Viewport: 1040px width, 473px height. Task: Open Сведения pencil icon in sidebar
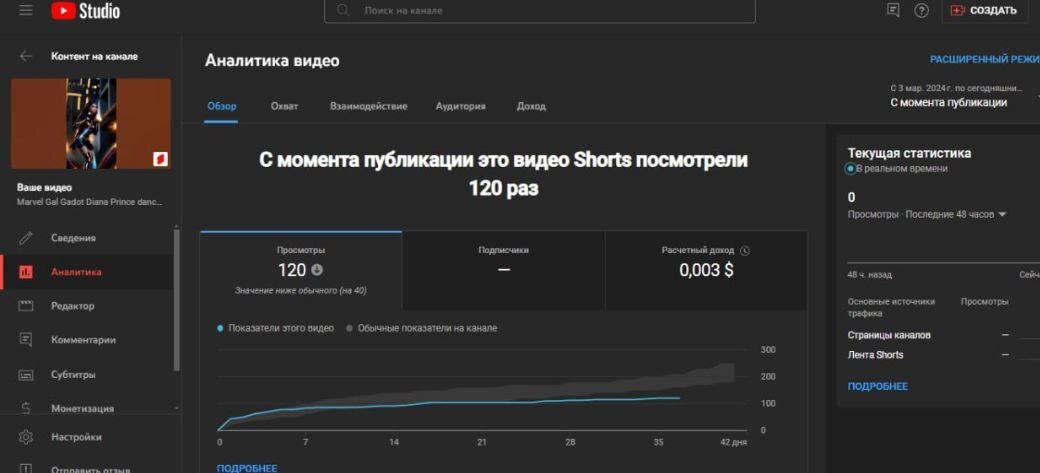[27, 238]
